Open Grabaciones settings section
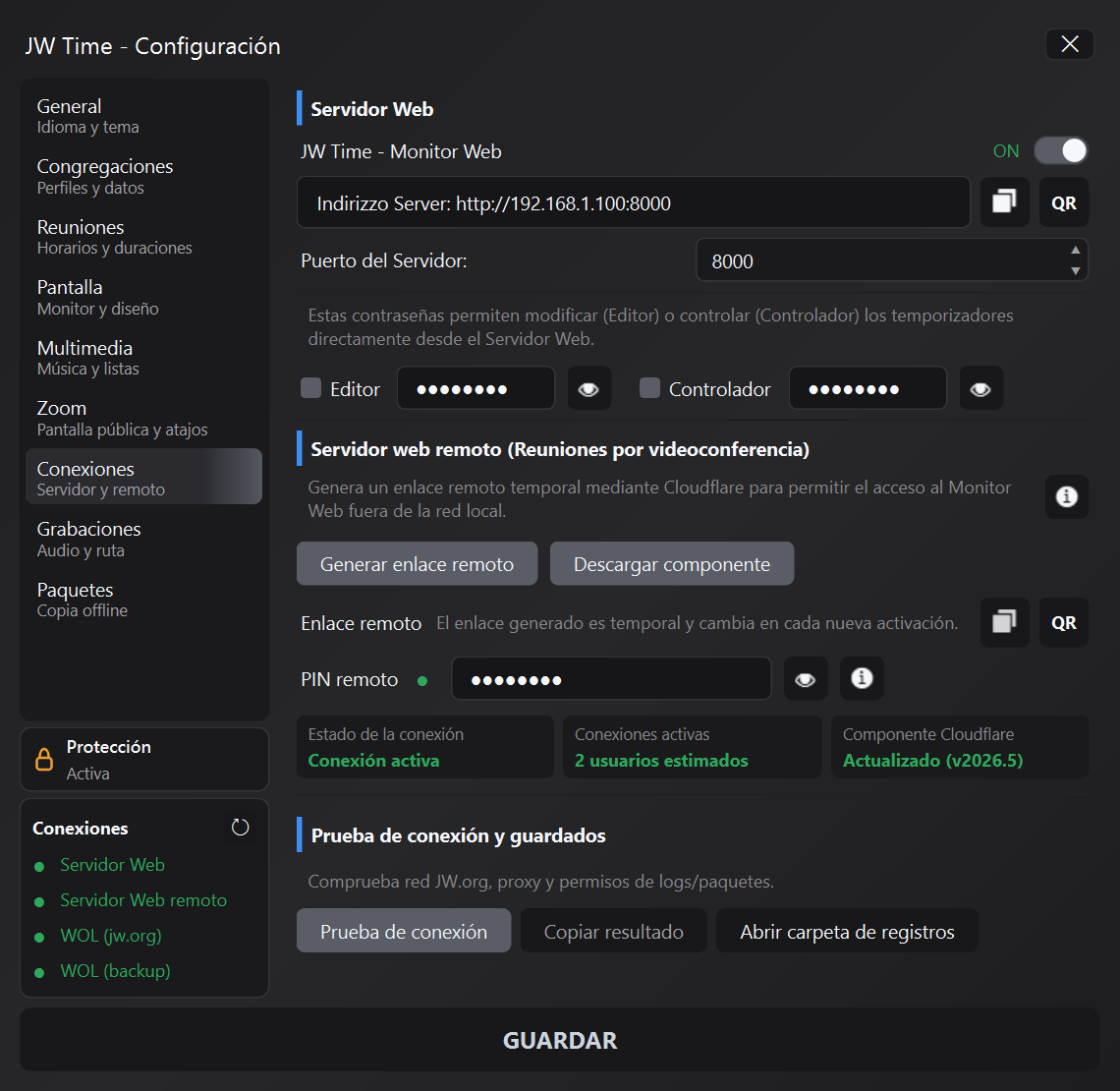1120x1091 pixels. click(143, 539)
